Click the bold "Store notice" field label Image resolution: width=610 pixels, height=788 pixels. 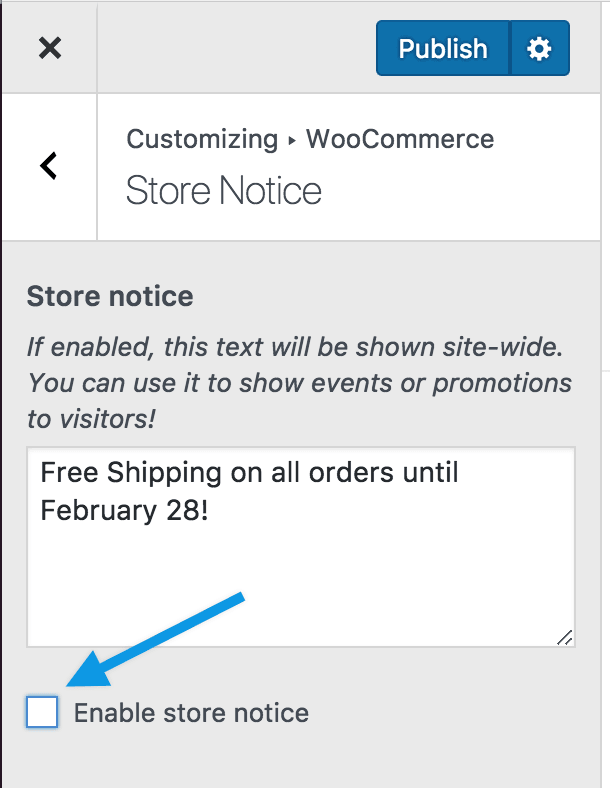click(x=110, y=296)
